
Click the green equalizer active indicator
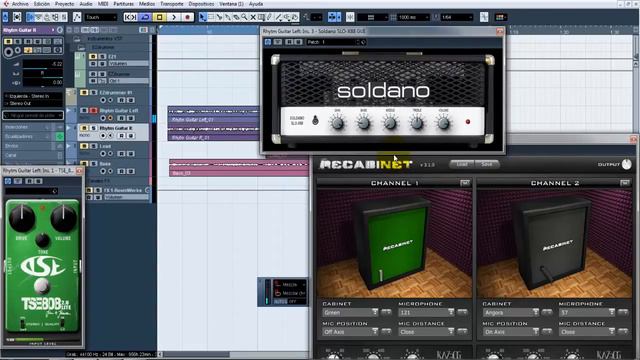[60, 137]
